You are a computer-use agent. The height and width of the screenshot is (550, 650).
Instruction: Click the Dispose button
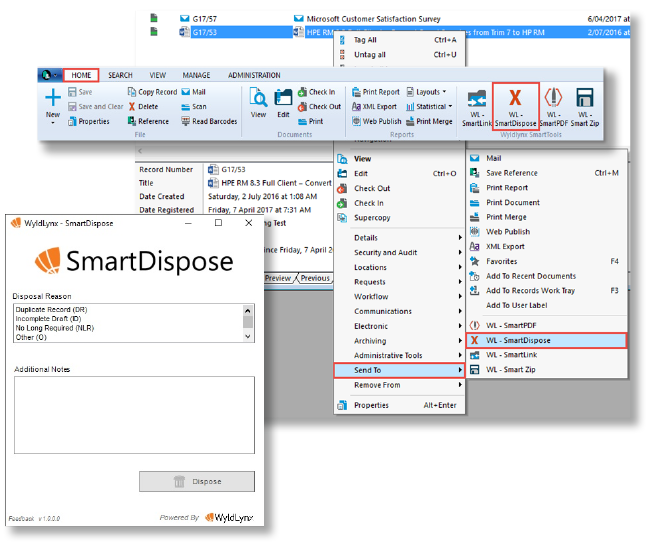(197, 481)
